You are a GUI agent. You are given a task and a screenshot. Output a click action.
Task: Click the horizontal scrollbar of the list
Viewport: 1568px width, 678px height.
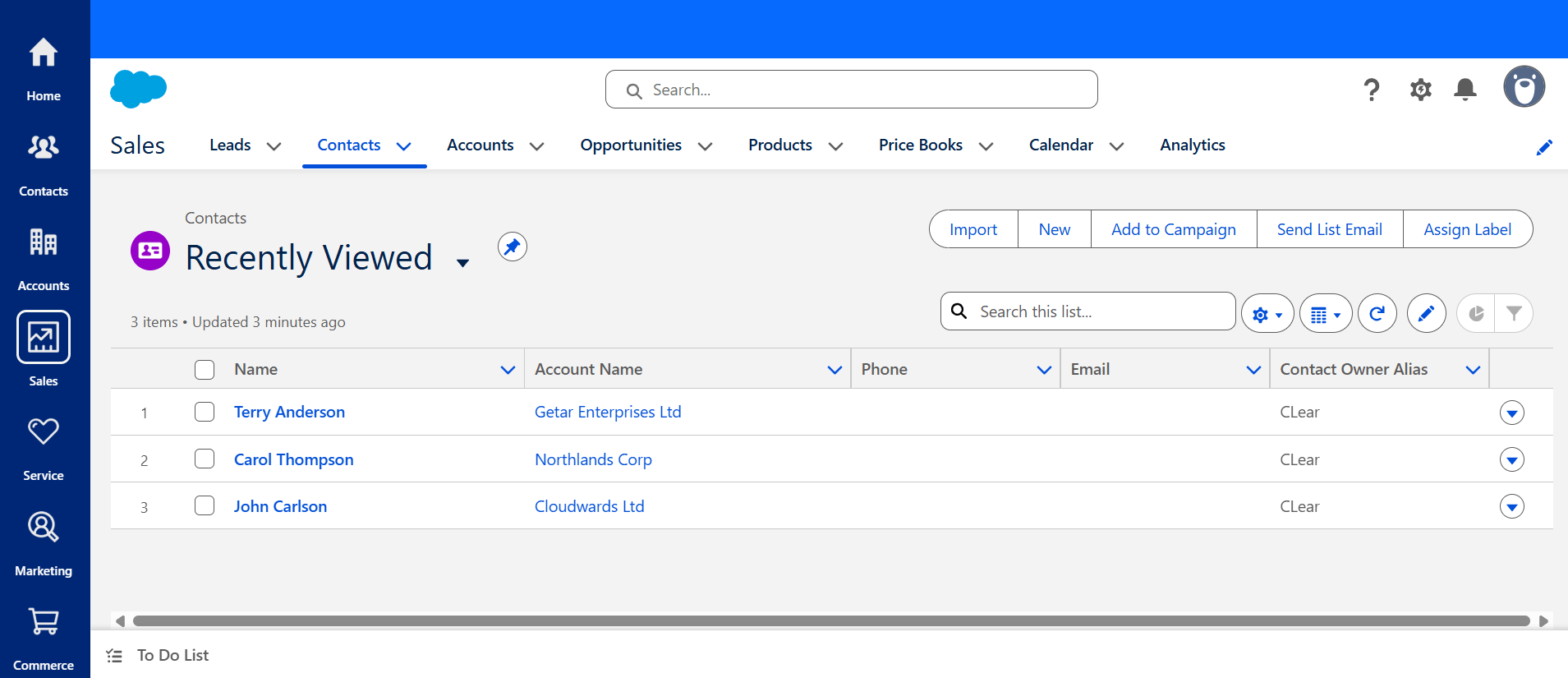click(x=831, y=620)
